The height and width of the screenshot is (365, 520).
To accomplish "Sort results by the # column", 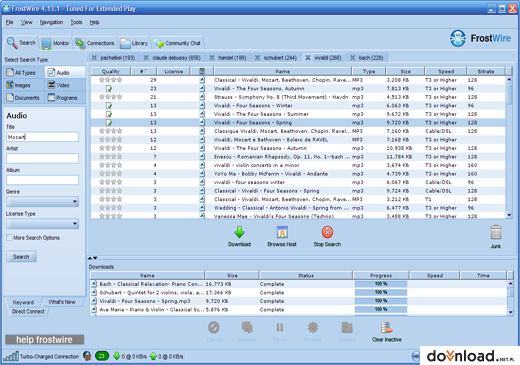I will tap(143, 71).
